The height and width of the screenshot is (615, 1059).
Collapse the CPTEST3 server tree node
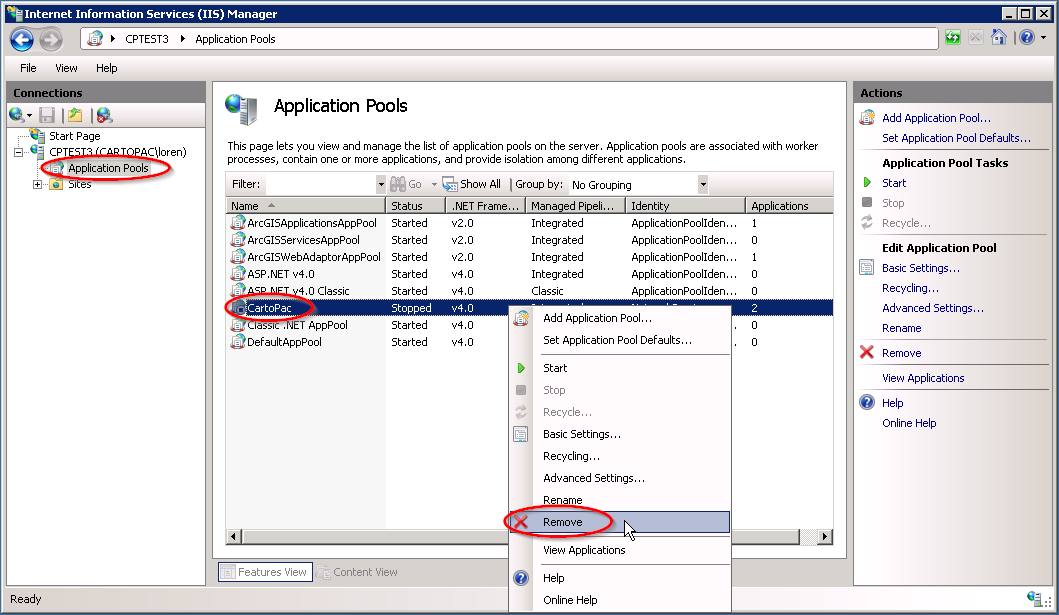pyautogui.click(x=19, y=152)
